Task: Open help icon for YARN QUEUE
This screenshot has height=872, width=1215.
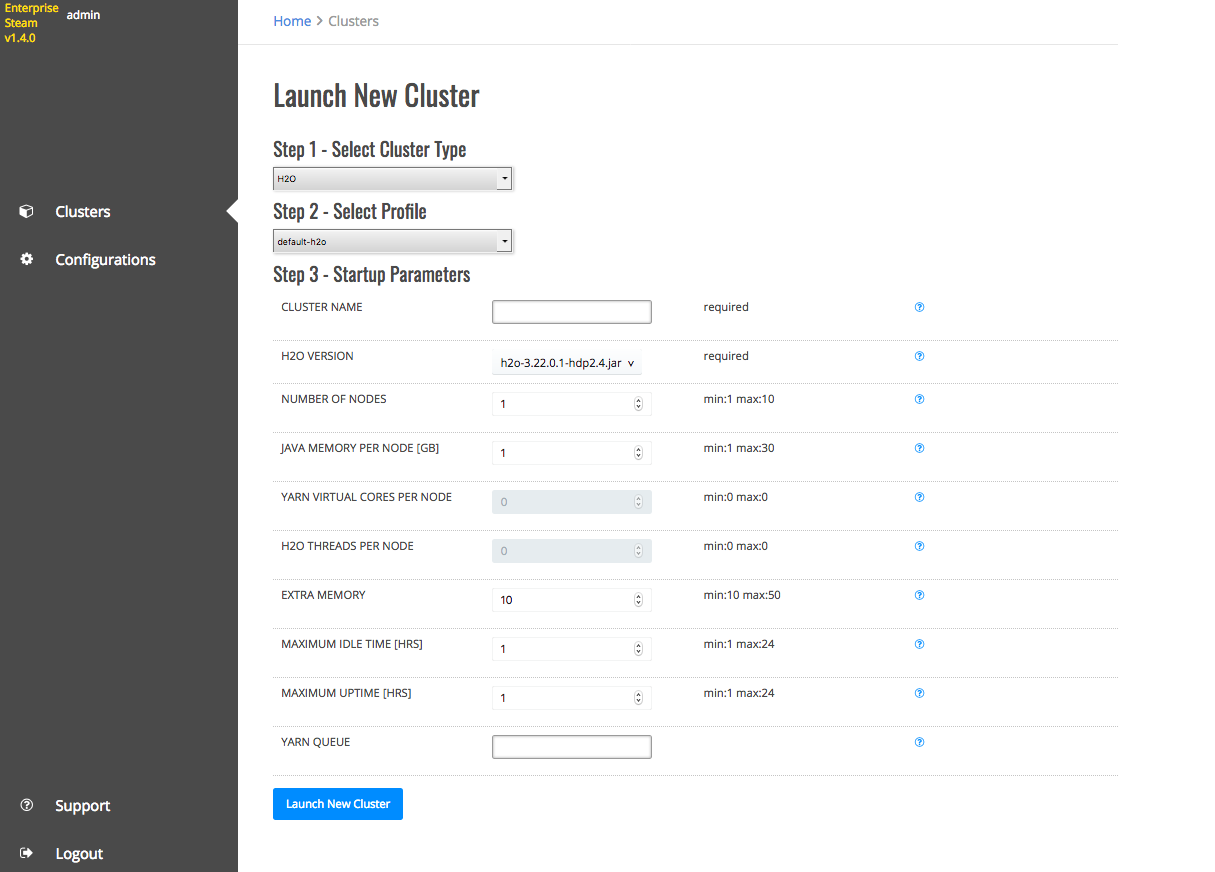Action: tap(919, 742)
